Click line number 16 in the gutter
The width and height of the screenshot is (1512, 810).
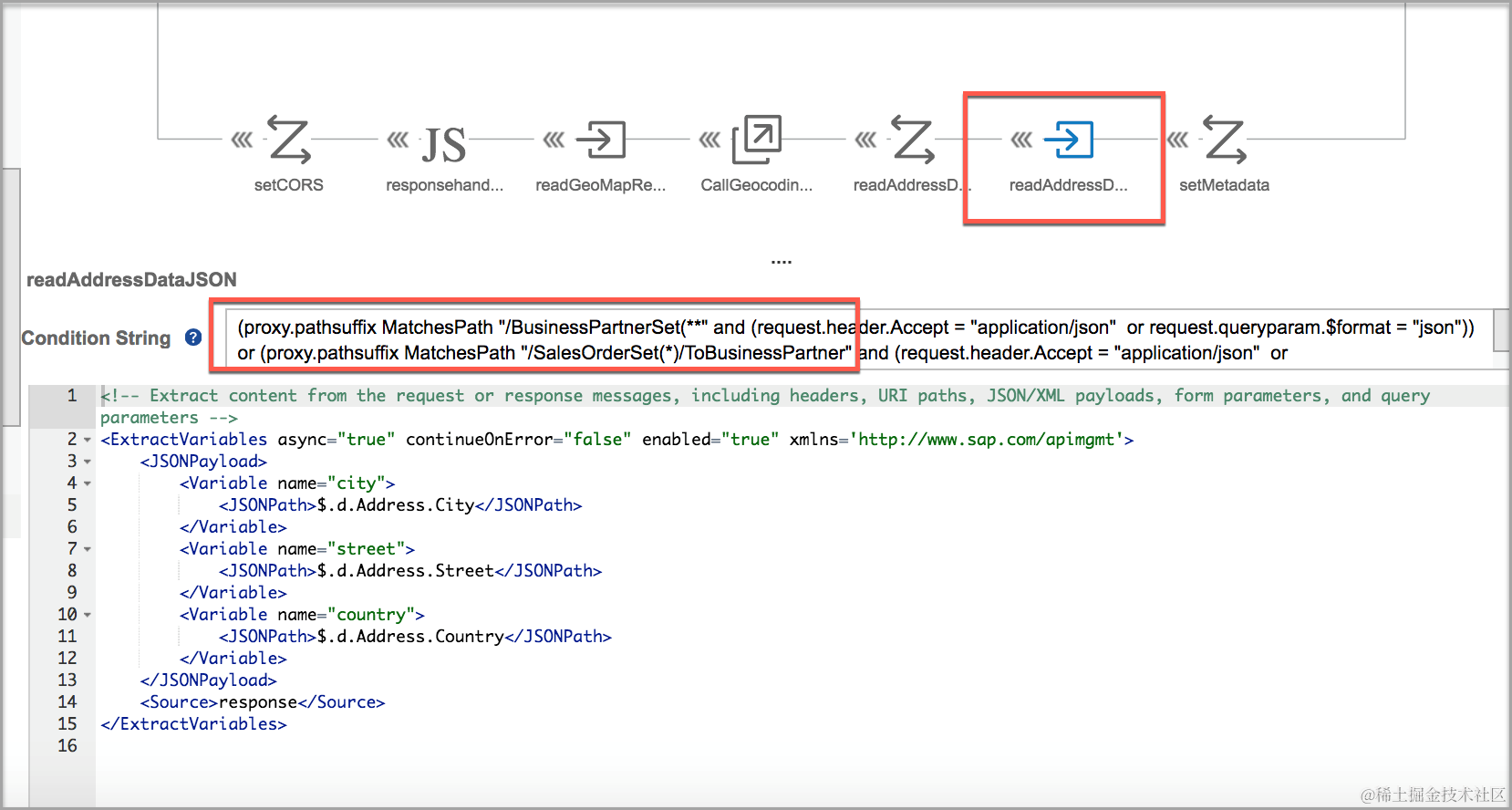pos(67,746)
